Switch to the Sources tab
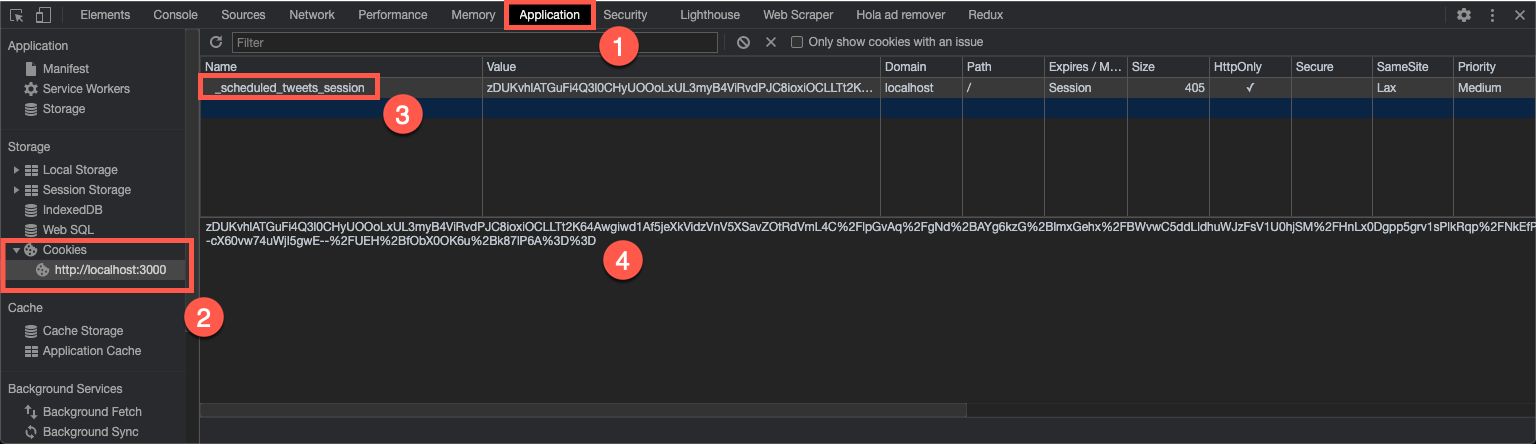 (x=243, y=15)
